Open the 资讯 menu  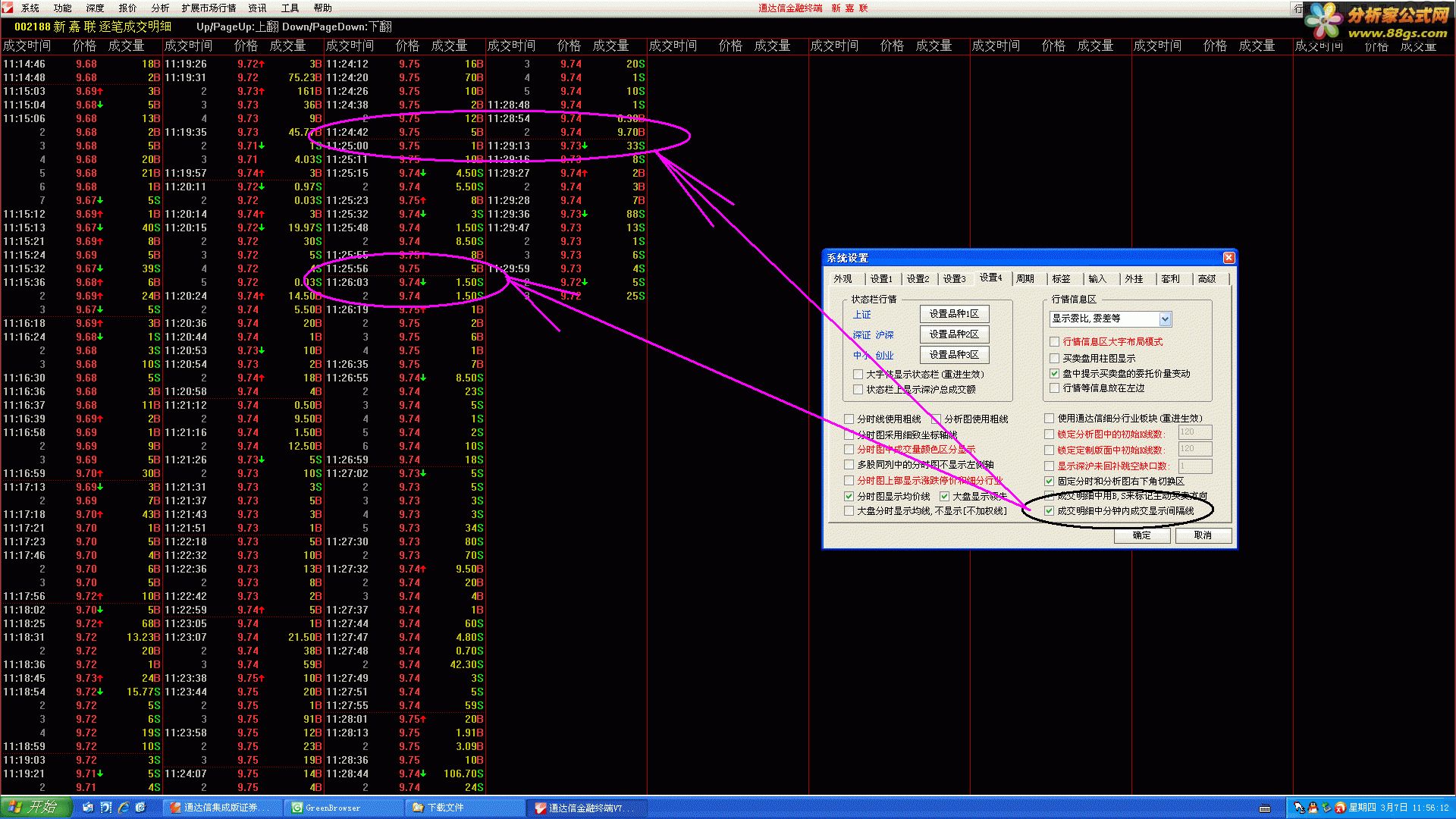(x=258, y=8)
